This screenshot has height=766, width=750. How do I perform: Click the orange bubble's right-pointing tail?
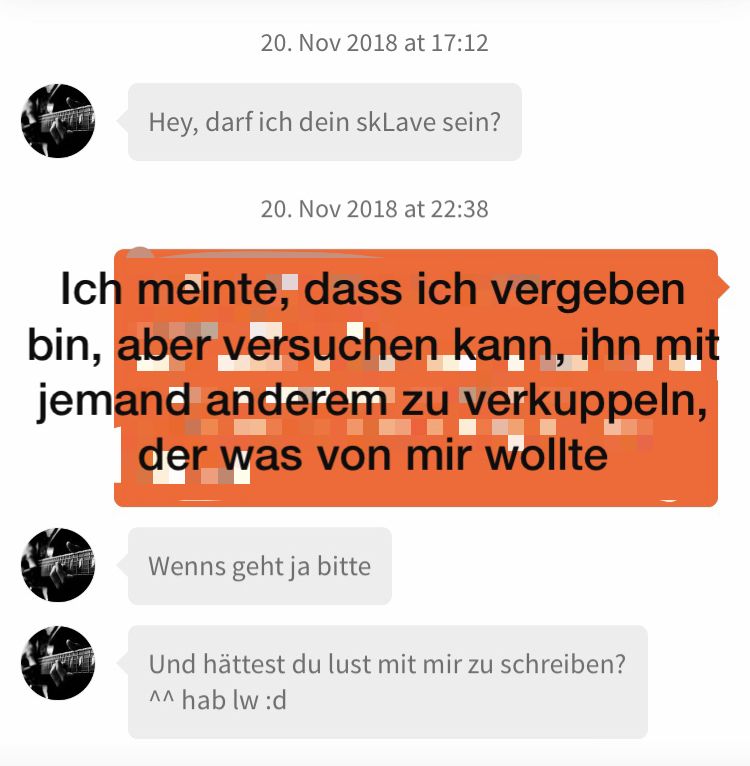pyautogui.click(x=724, y=287)
